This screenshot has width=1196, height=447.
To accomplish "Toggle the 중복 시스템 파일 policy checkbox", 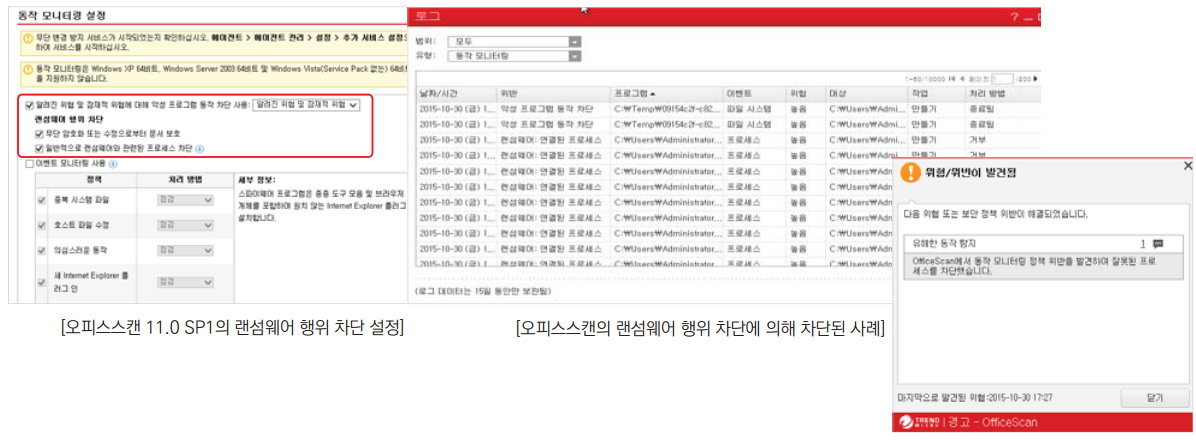I will click(41, 201).
